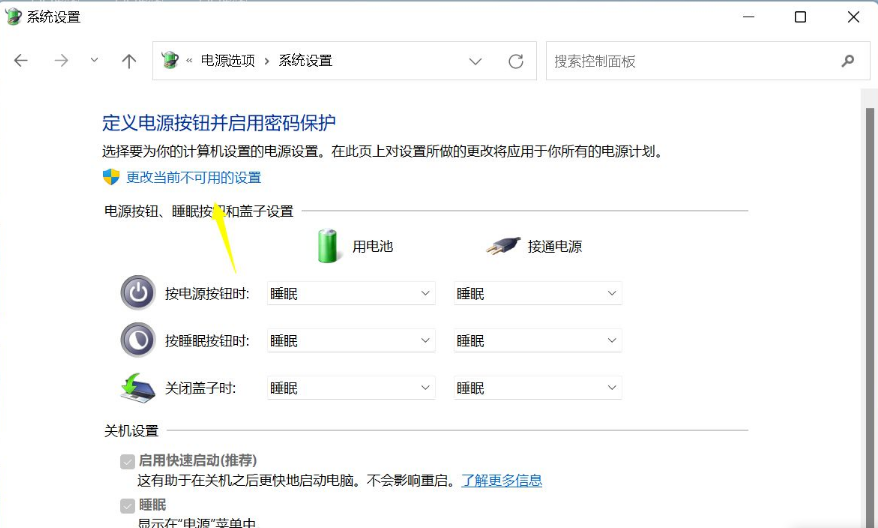878x528 pixels.
Task: Click the laptop lid close icon
Action: point(138,387)
